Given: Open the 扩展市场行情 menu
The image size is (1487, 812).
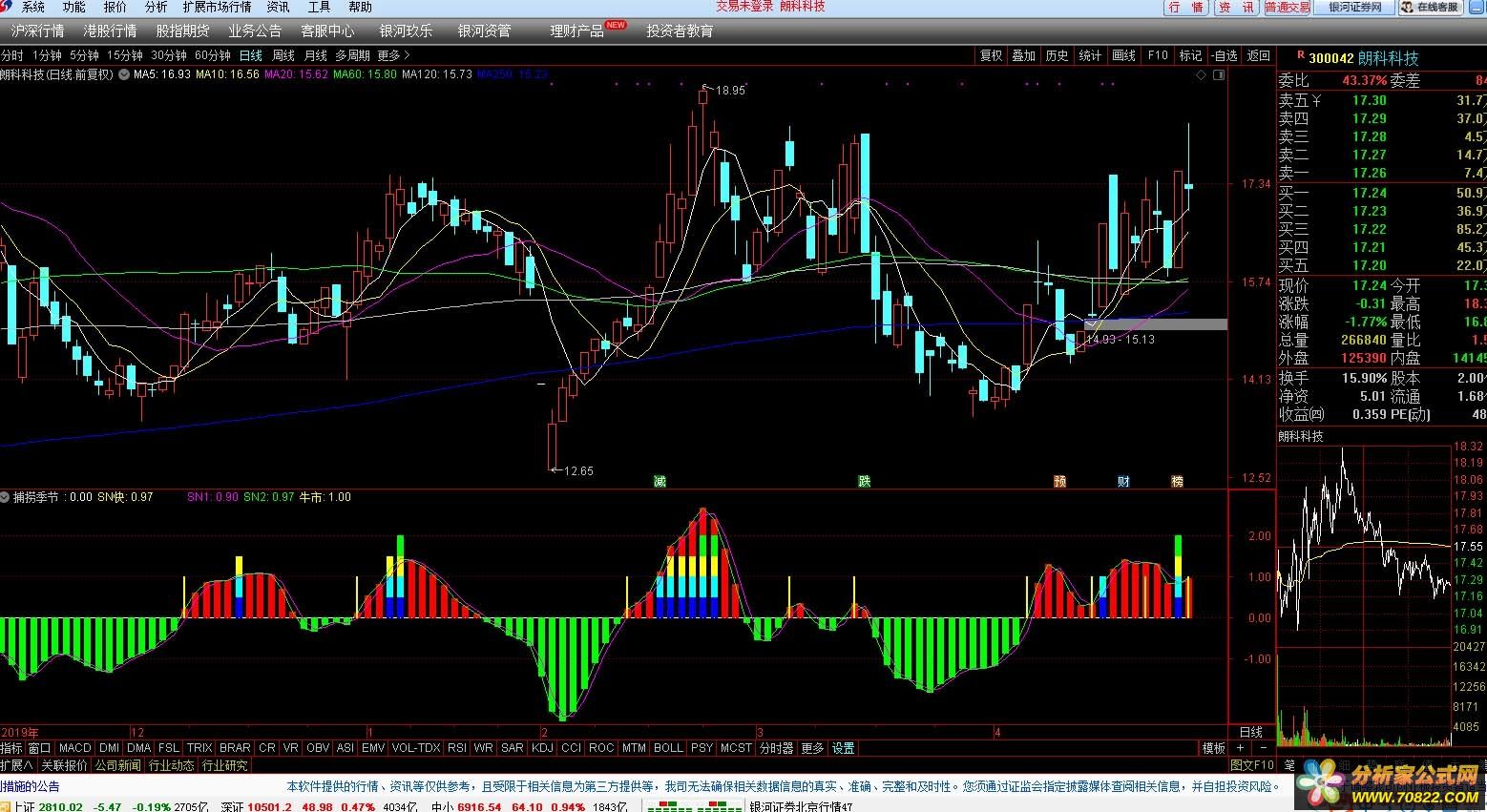Looking at the screenshot, I should (218, 7).
